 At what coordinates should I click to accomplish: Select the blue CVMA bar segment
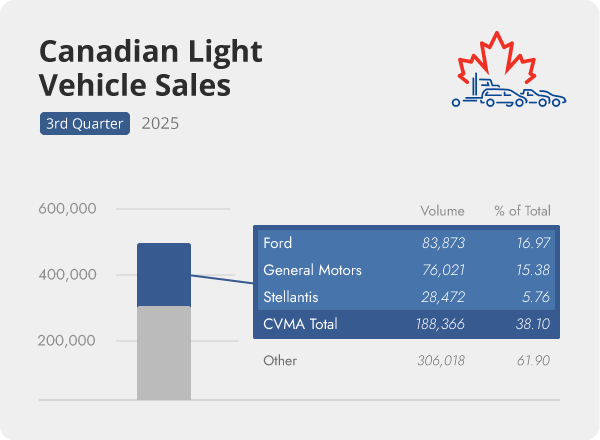(164, 274)
